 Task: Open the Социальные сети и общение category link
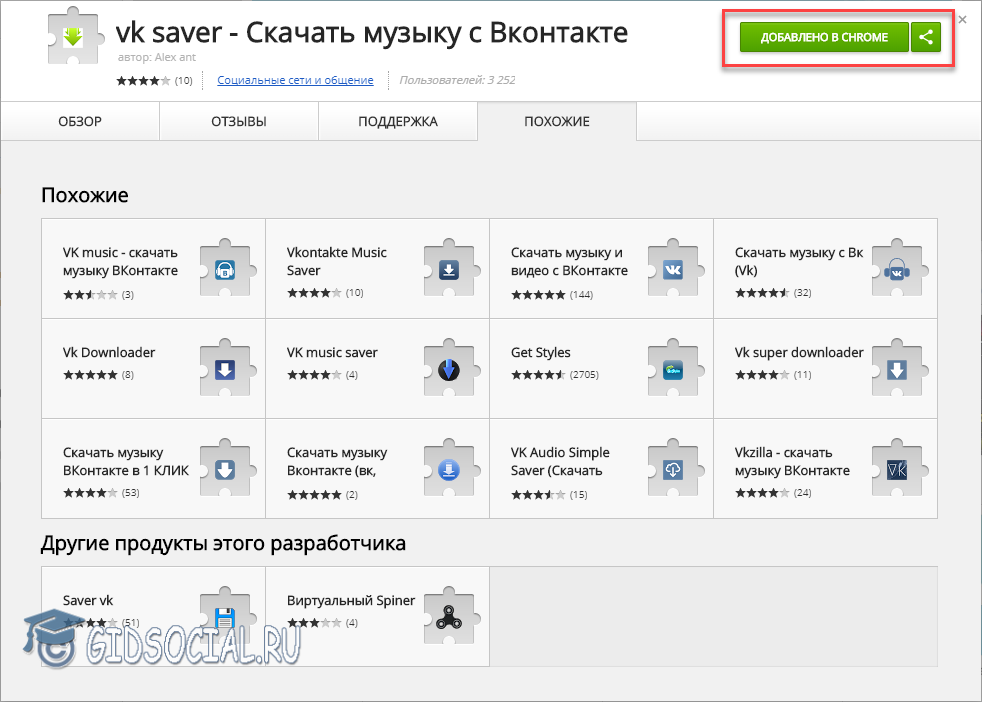click(x=295, y=80)
